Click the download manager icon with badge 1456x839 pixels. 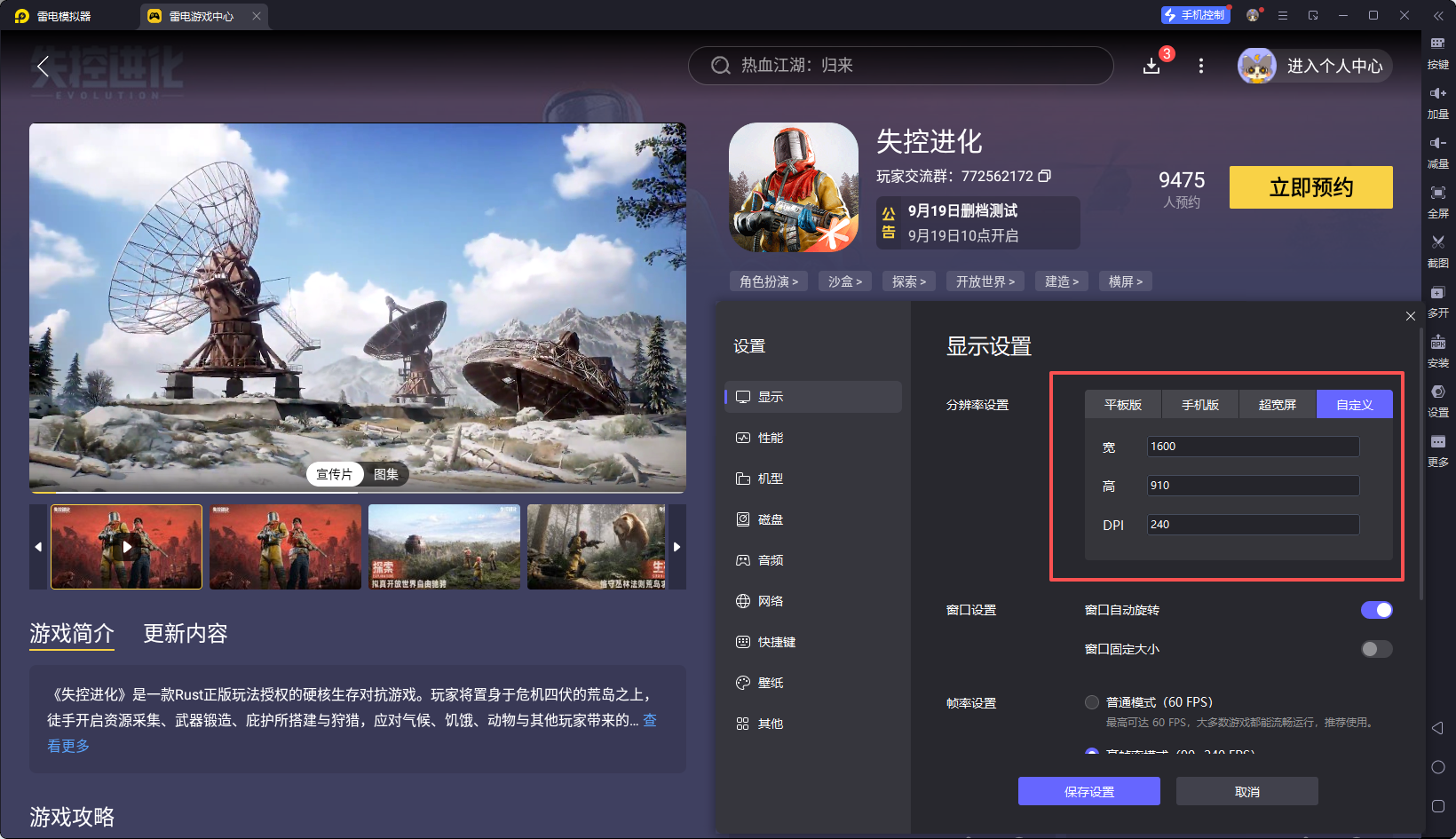tap(1151, 66)
